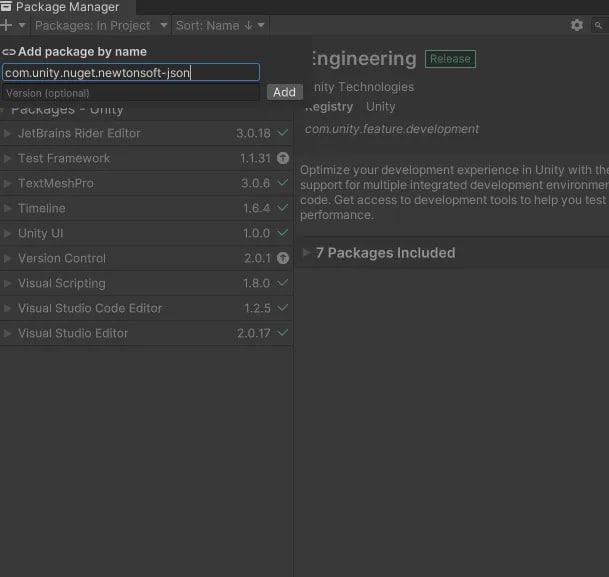Expand Visual Scripting package row

click(x=7, y=283)
